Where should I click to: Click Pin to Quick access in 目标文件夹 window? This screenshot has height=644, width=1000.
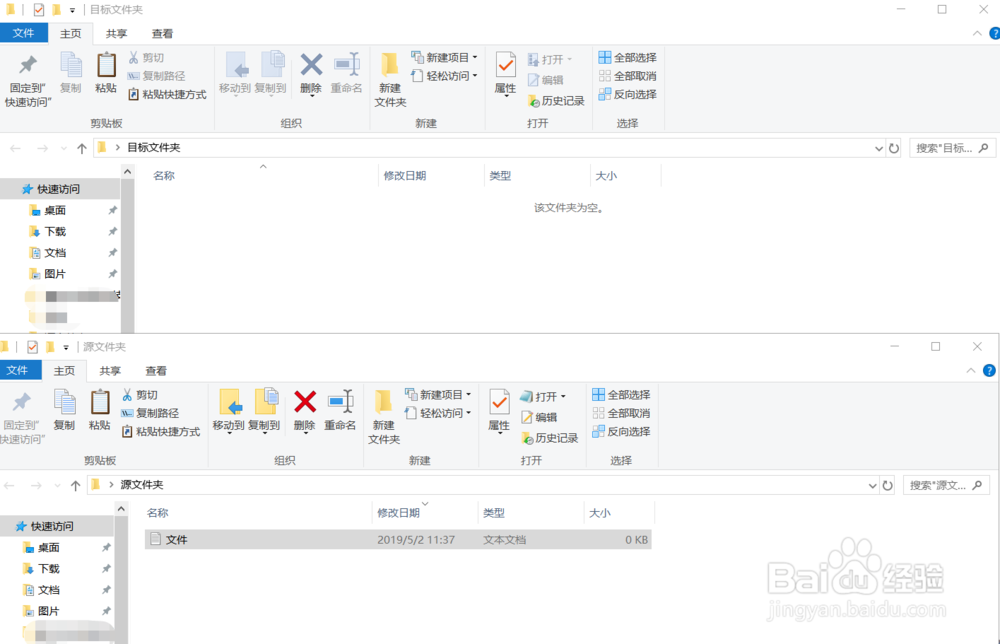27,80
